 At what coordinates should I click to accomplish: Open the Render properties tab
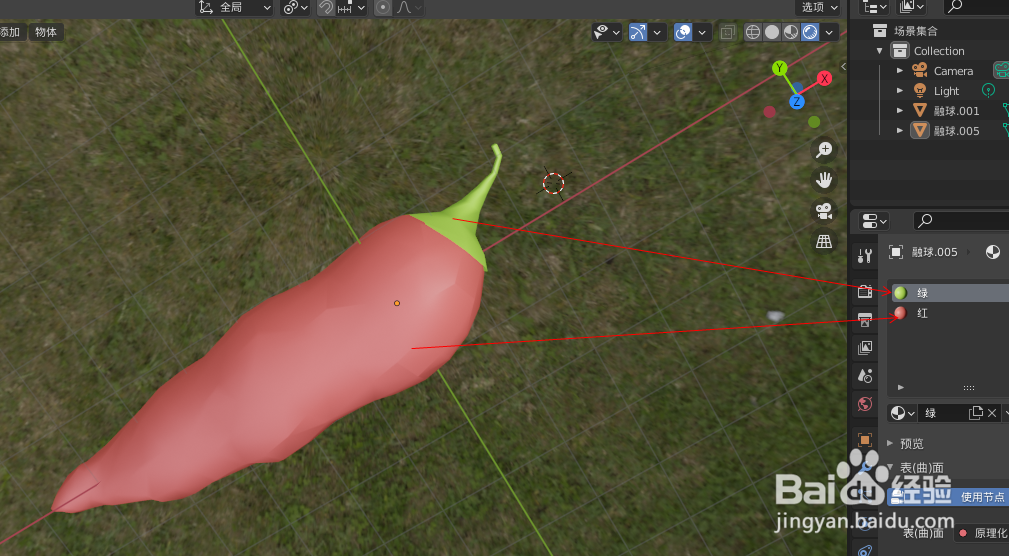pyautogui.click(x=865, y=291)
